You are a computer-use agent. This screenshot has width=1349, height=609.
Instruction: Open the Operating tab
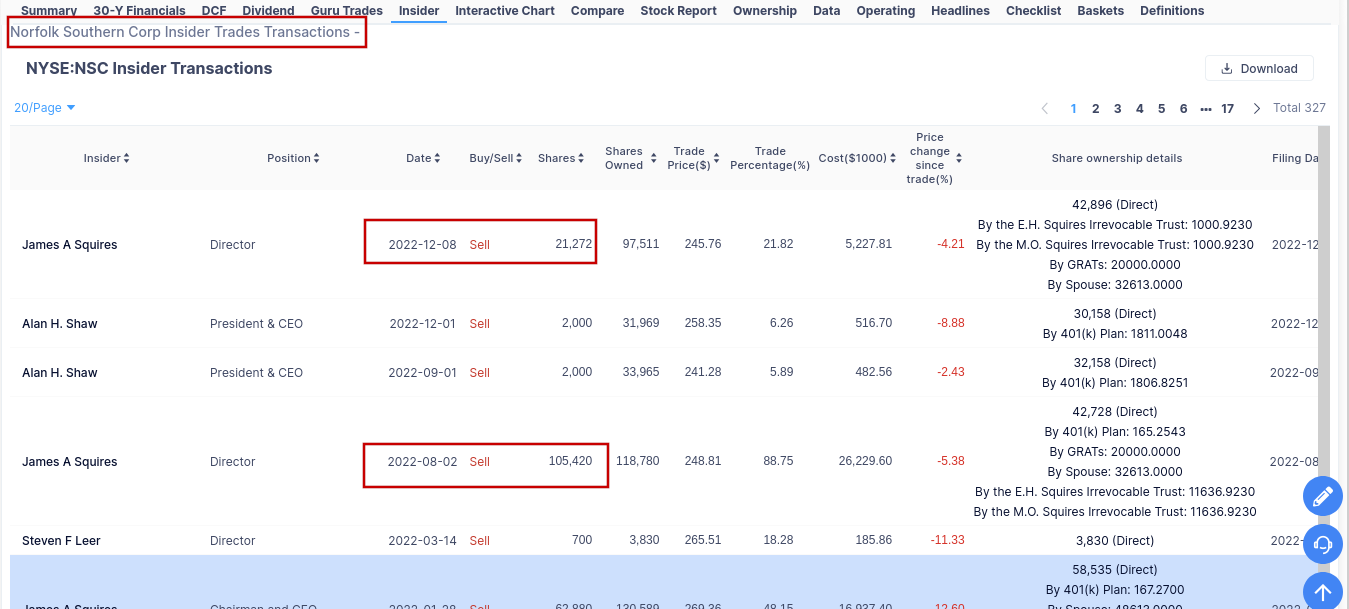pyautogui.click(x=886, y=11)
